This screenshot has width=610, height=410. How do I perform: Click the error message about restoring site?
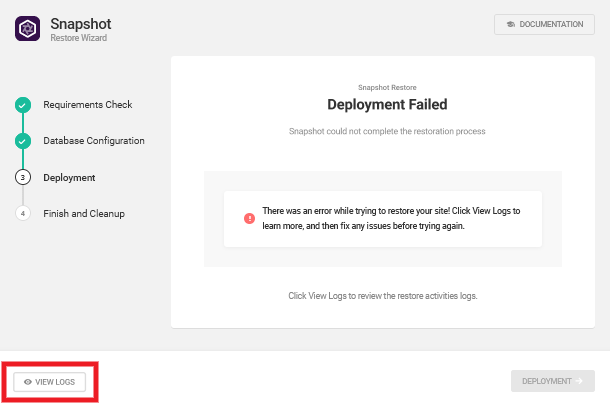pos(391,218)
